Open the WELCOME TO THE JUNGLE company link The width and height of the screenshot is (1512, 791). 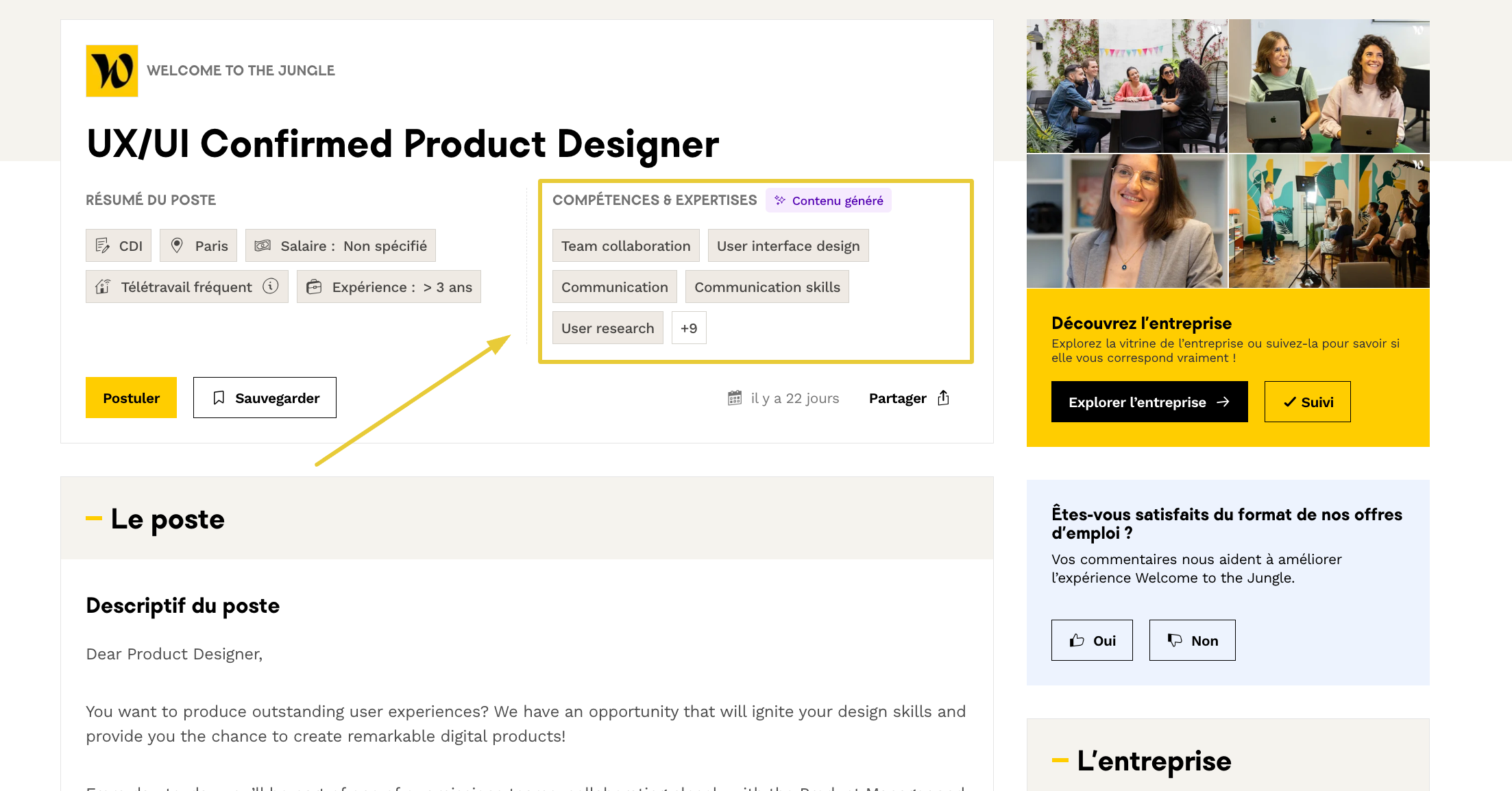(241, 71)
